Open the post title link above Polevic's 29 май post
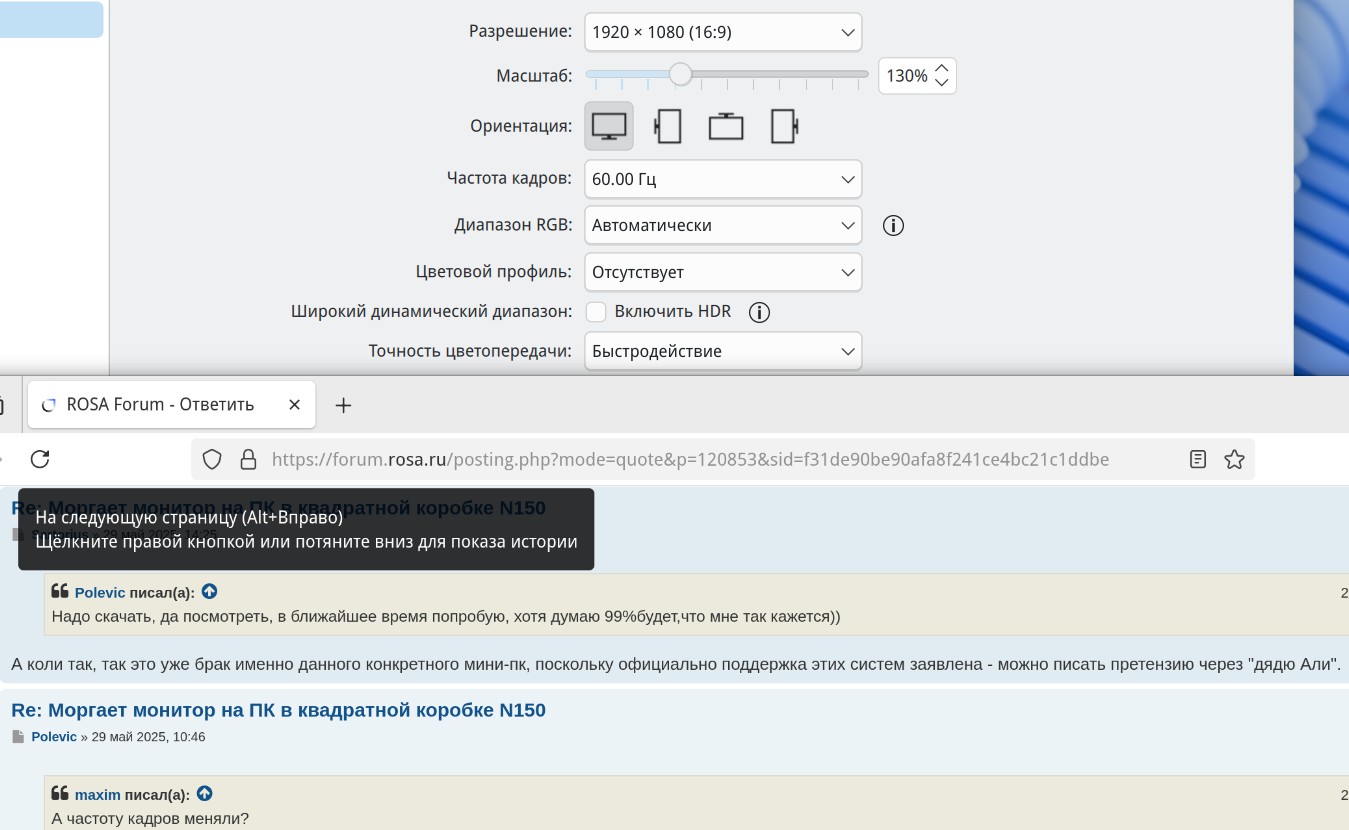The image size is (1349, 830). click(278, 710)
